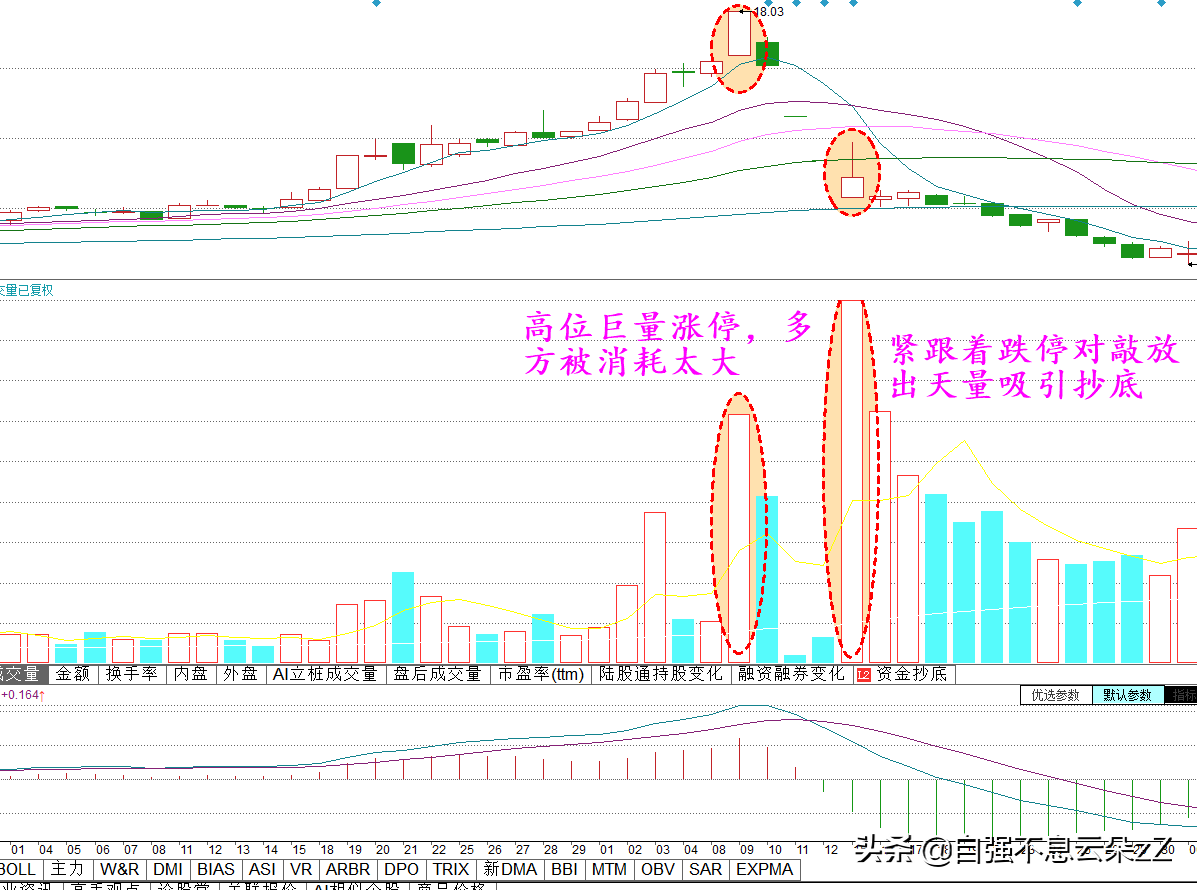Show the ARBR indicator

[348, 869]
